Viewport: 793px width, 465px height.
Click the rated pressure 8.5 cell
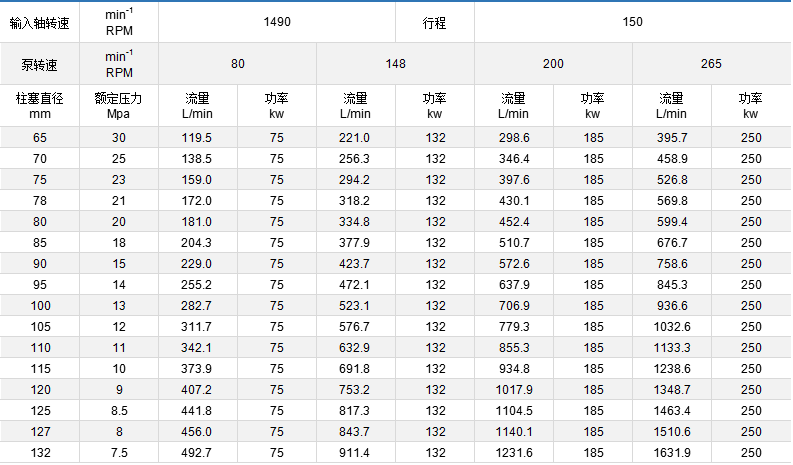119,411
